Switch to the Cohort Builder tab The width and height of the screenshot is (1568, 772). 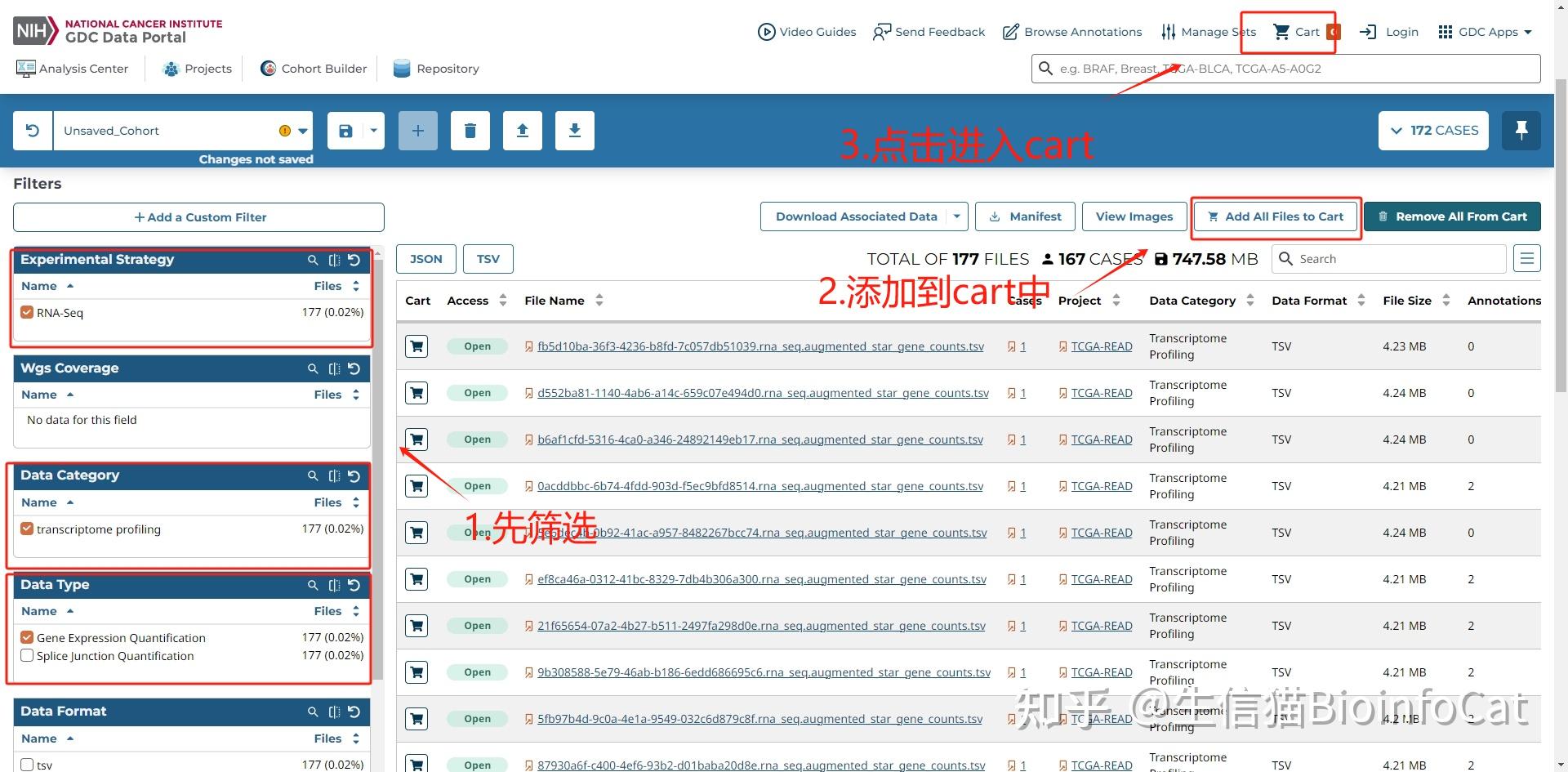314,69
